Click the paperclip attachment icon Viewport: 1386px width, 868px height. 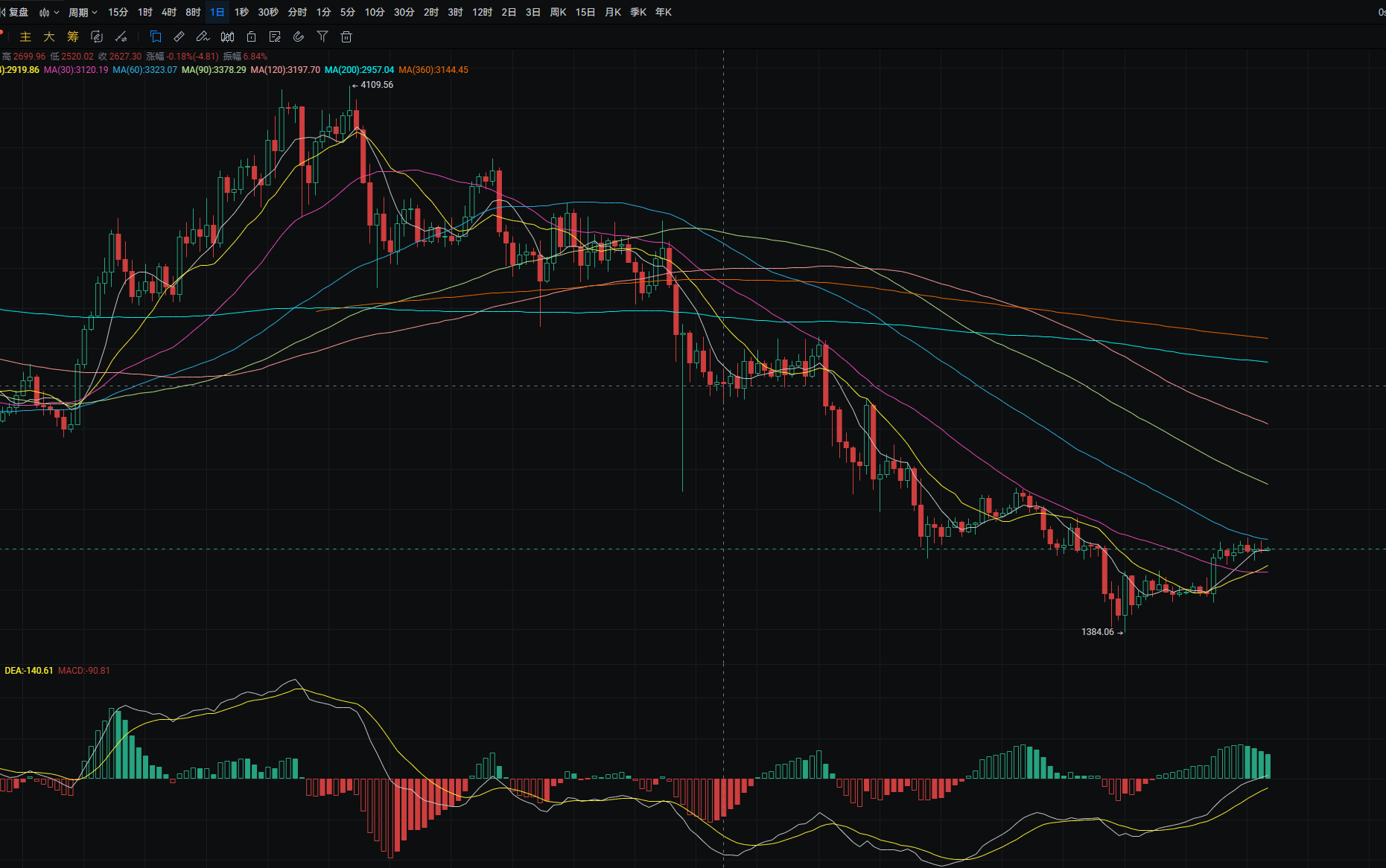point(299,36)
